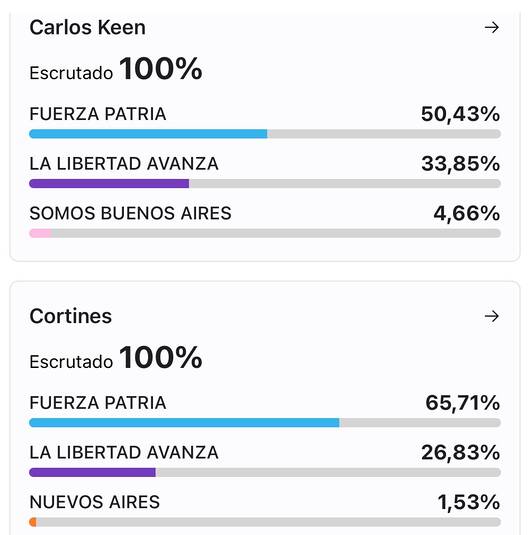Click the 50,43% result value
Viewport: 530px width, 535px height.
pos(460,114)
